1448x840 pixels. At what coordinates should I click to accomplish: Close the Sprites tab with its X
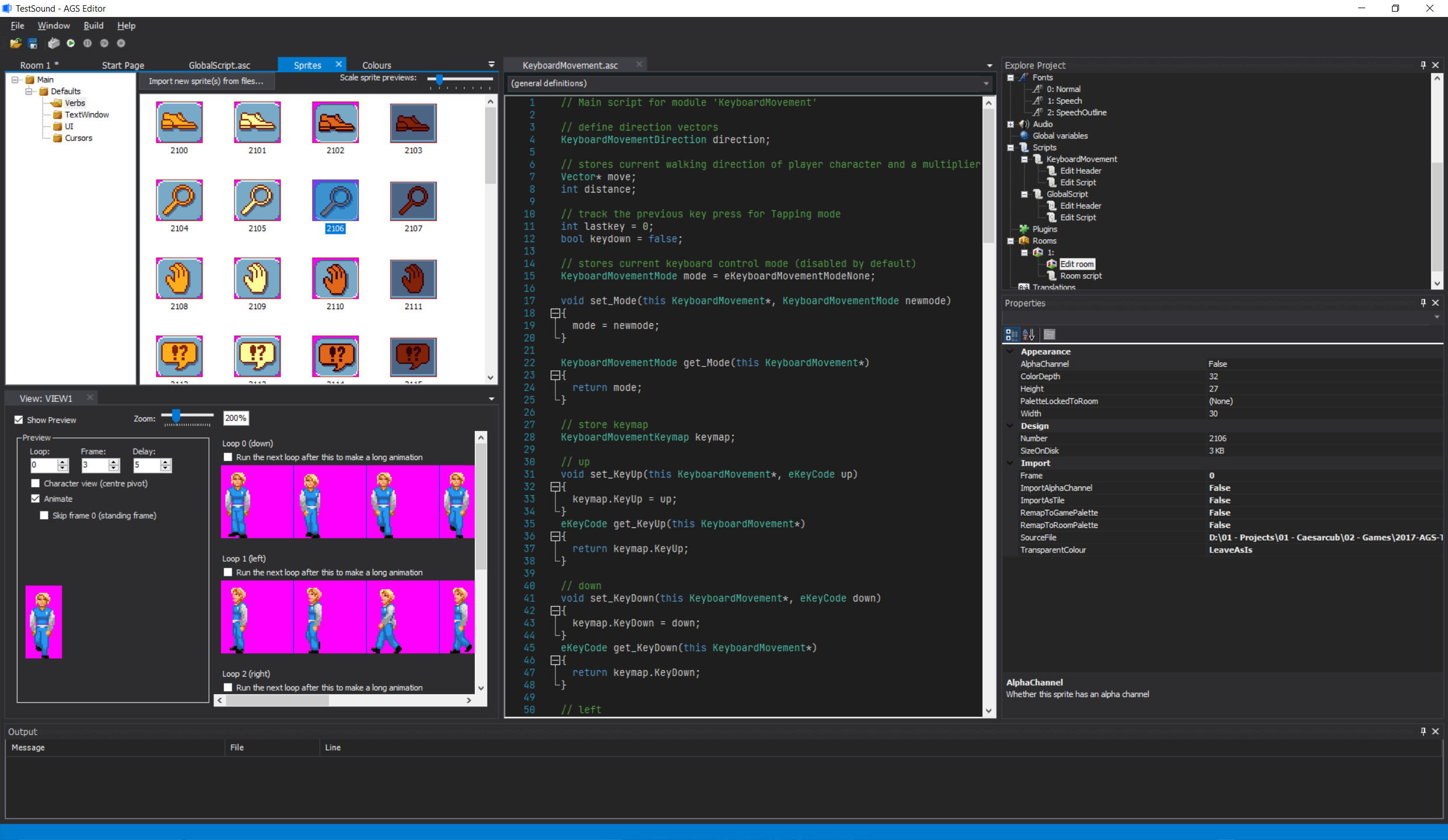[338, 64]
